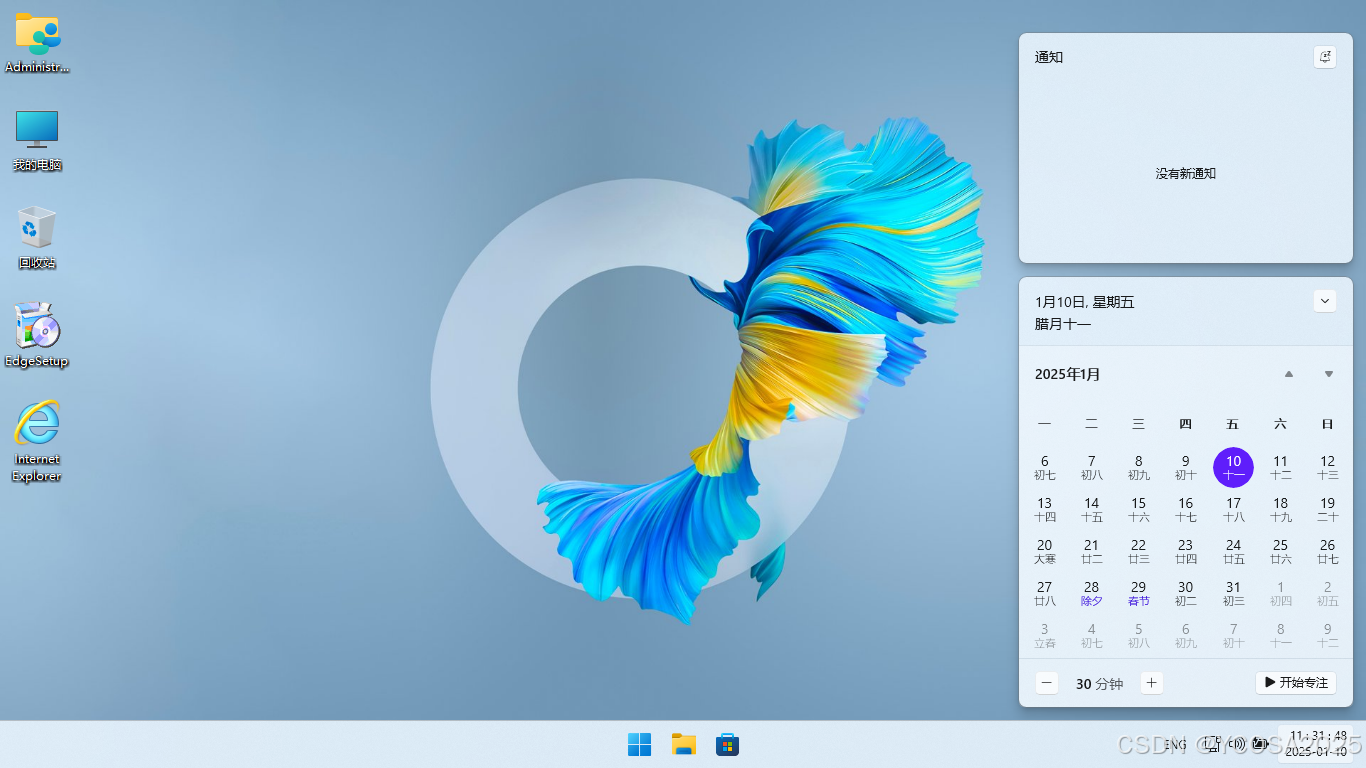Image resolution: width=1366 pixels, height=768 pixels.
Task: Select date 18 十九 in calendar
Action: tap(1280, 509)
